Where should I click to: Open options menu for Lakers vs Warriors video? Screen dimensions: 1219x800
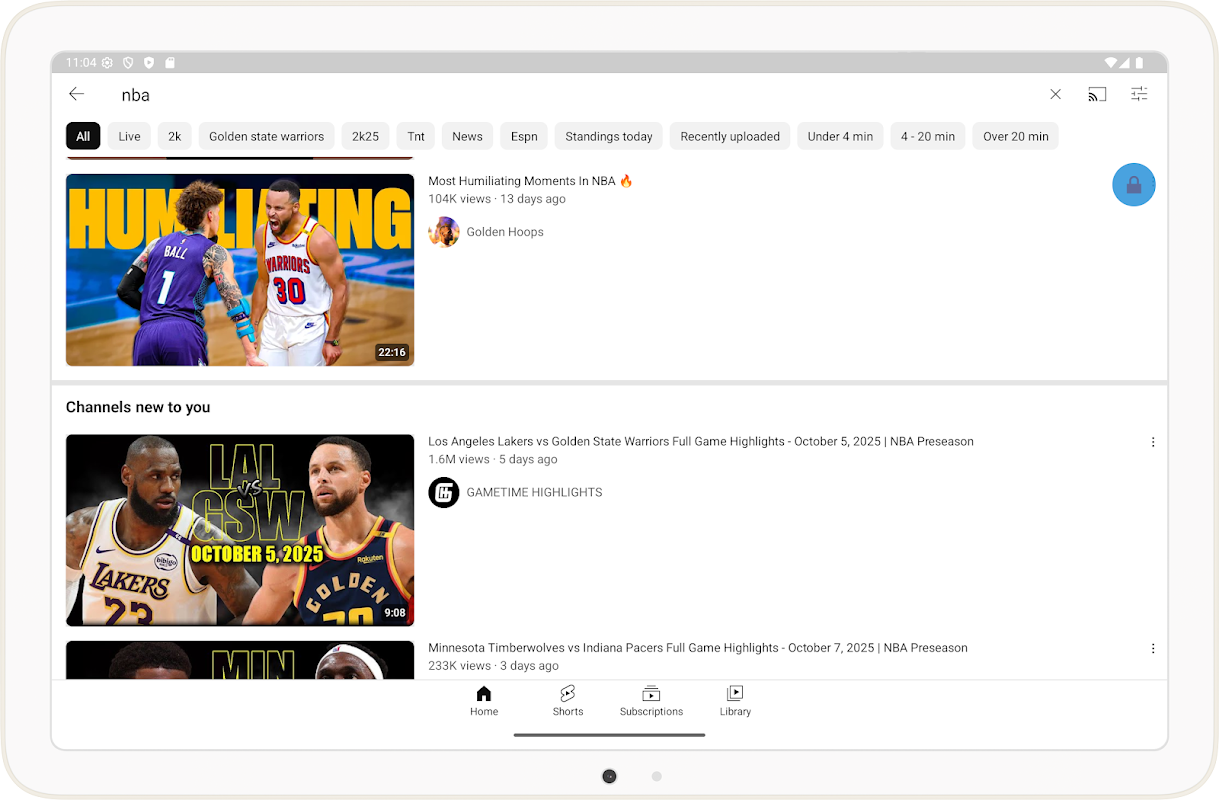1153,442
